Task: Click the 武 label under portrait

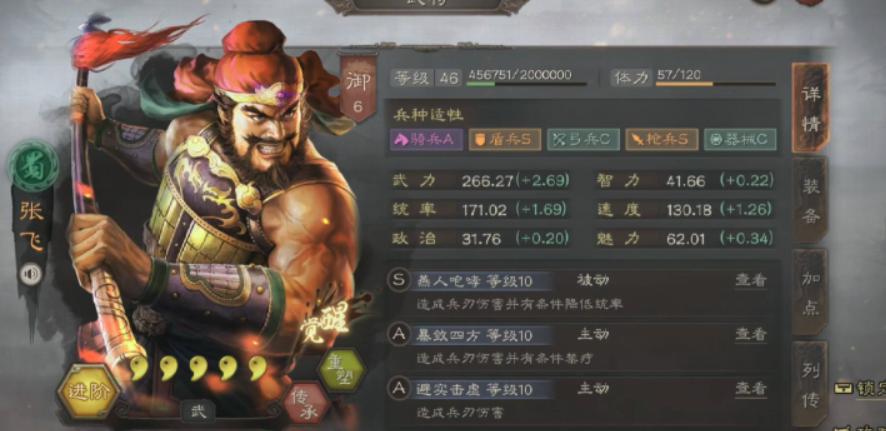Action: pos(198,411)
